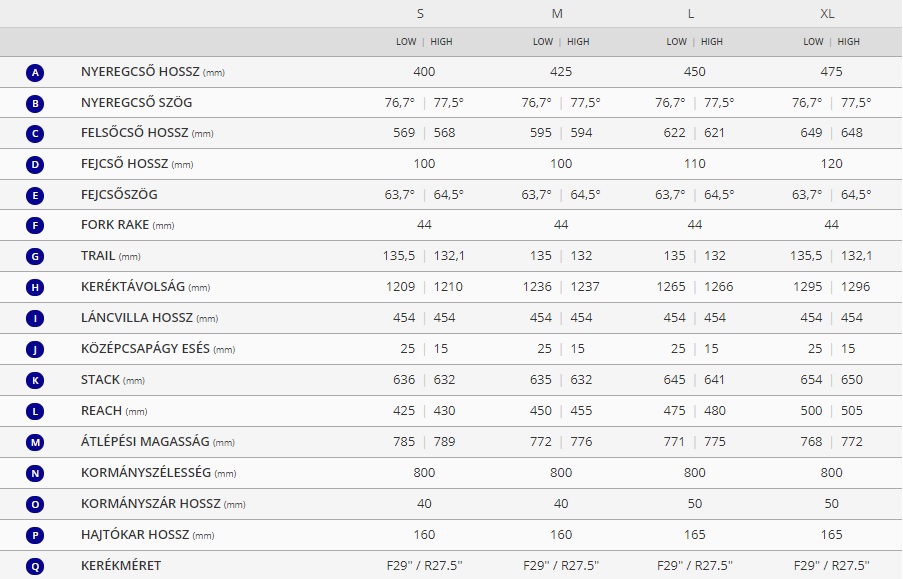903x579 pixels.
Task: Click the letter Q badge for kerékméret
Action: coord(36,566)
